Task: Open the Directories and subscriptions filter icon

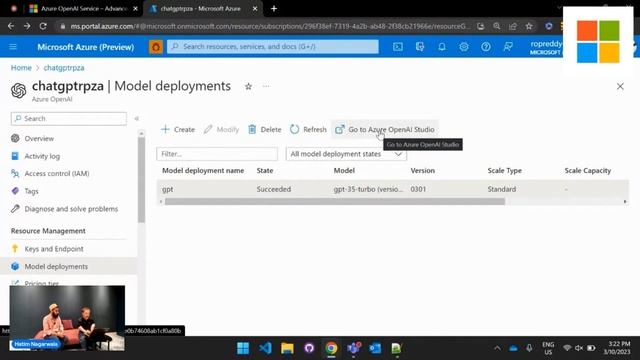Action: coord(420,47)
